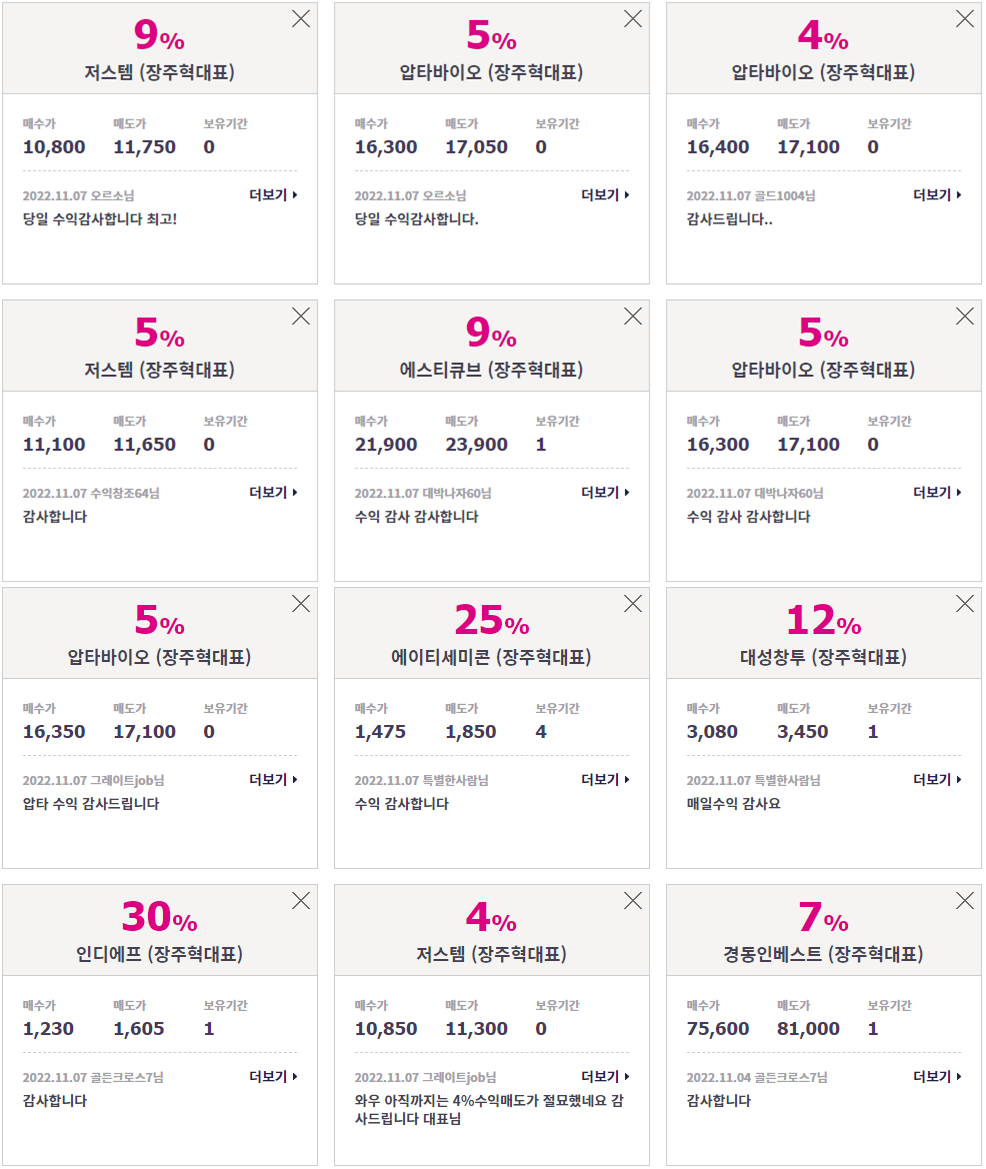Open 더보기 for 매일수익 감사요 review
This screenshot has height=1169, width=986.
pos(937,779)
